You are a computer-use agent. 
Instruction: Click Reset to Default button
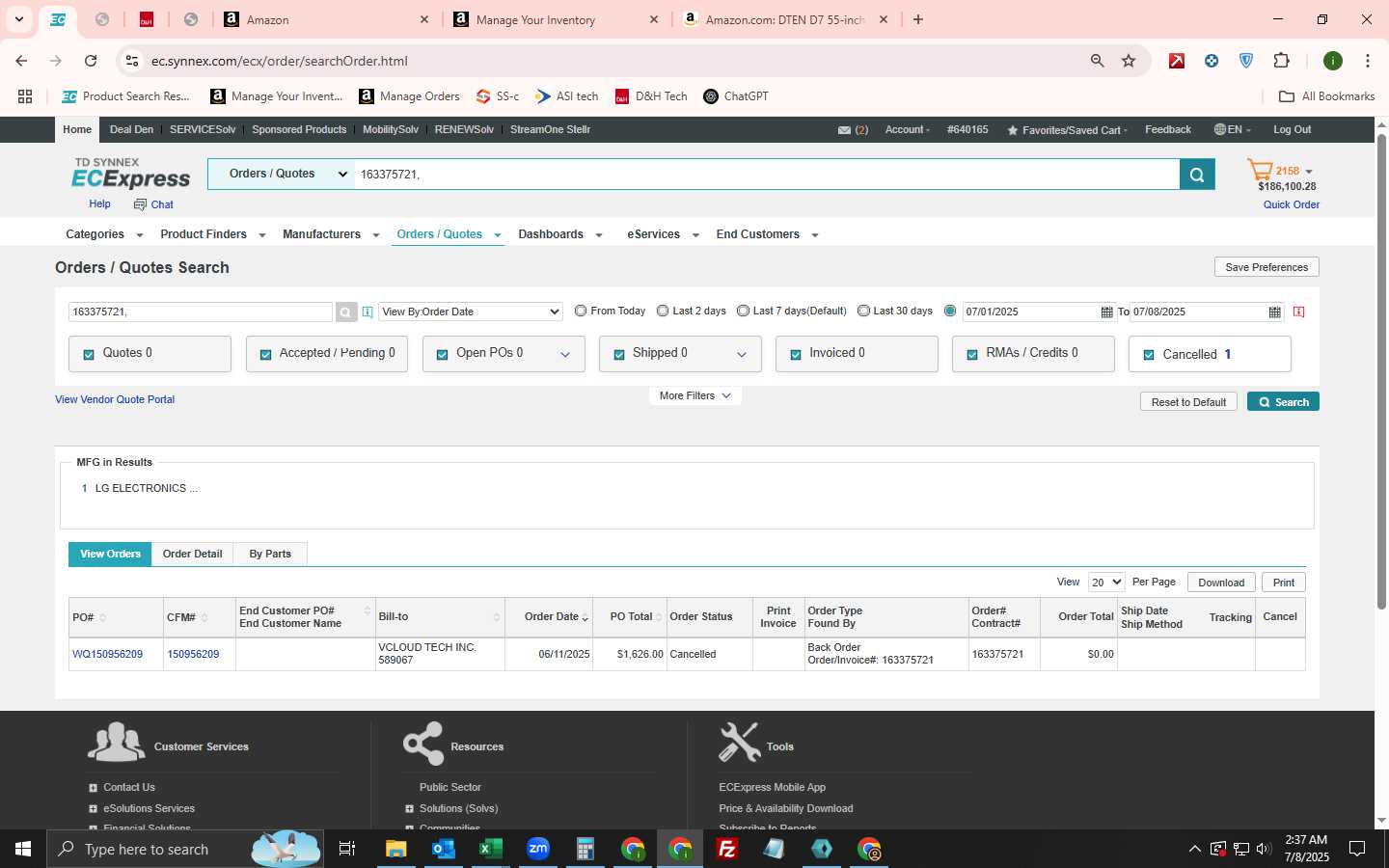pyautogui.click(x=1188, y=402)
